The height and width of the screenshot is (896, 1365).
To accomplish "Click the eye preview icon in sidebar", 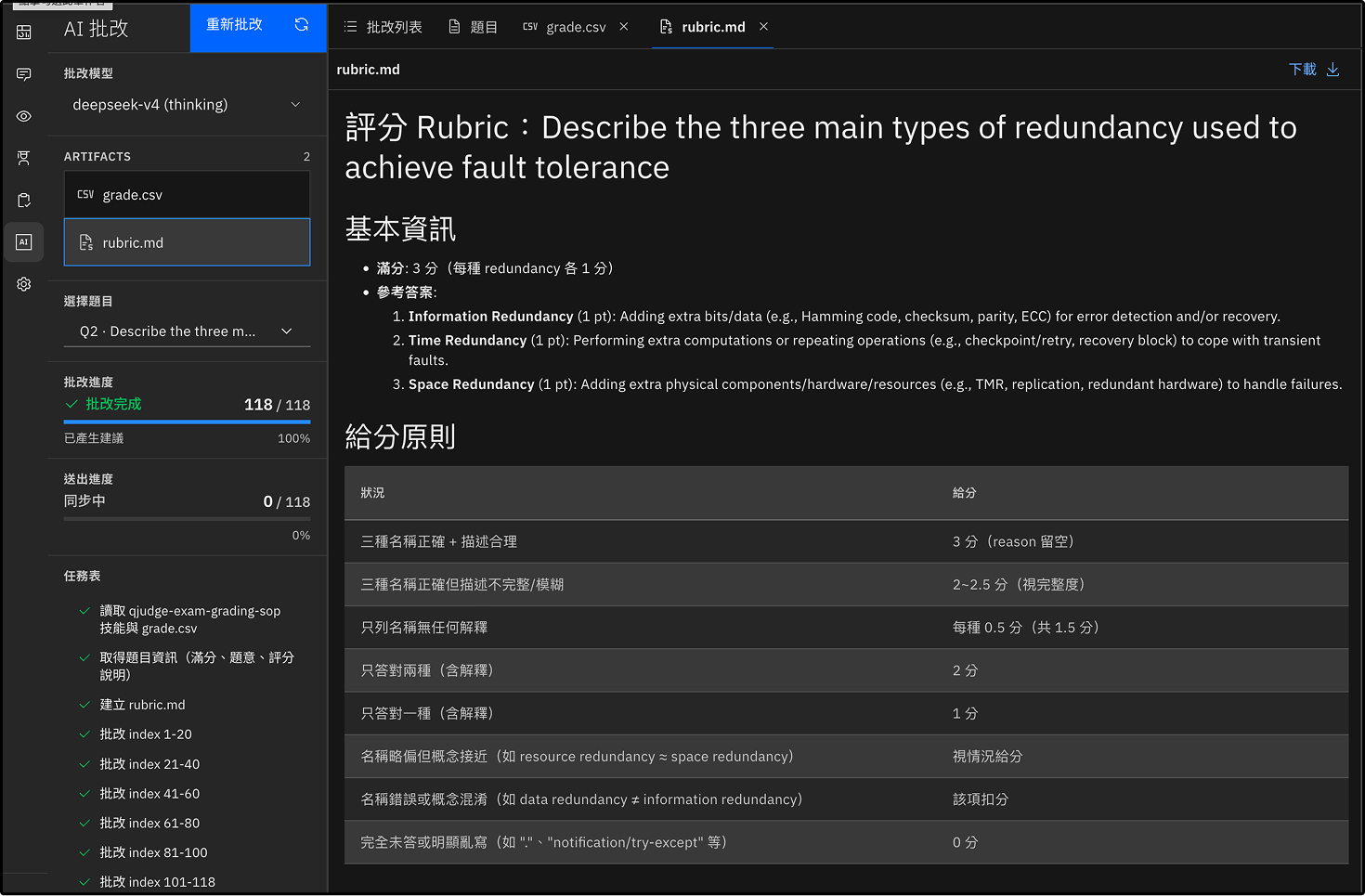I will coord(24,116).
